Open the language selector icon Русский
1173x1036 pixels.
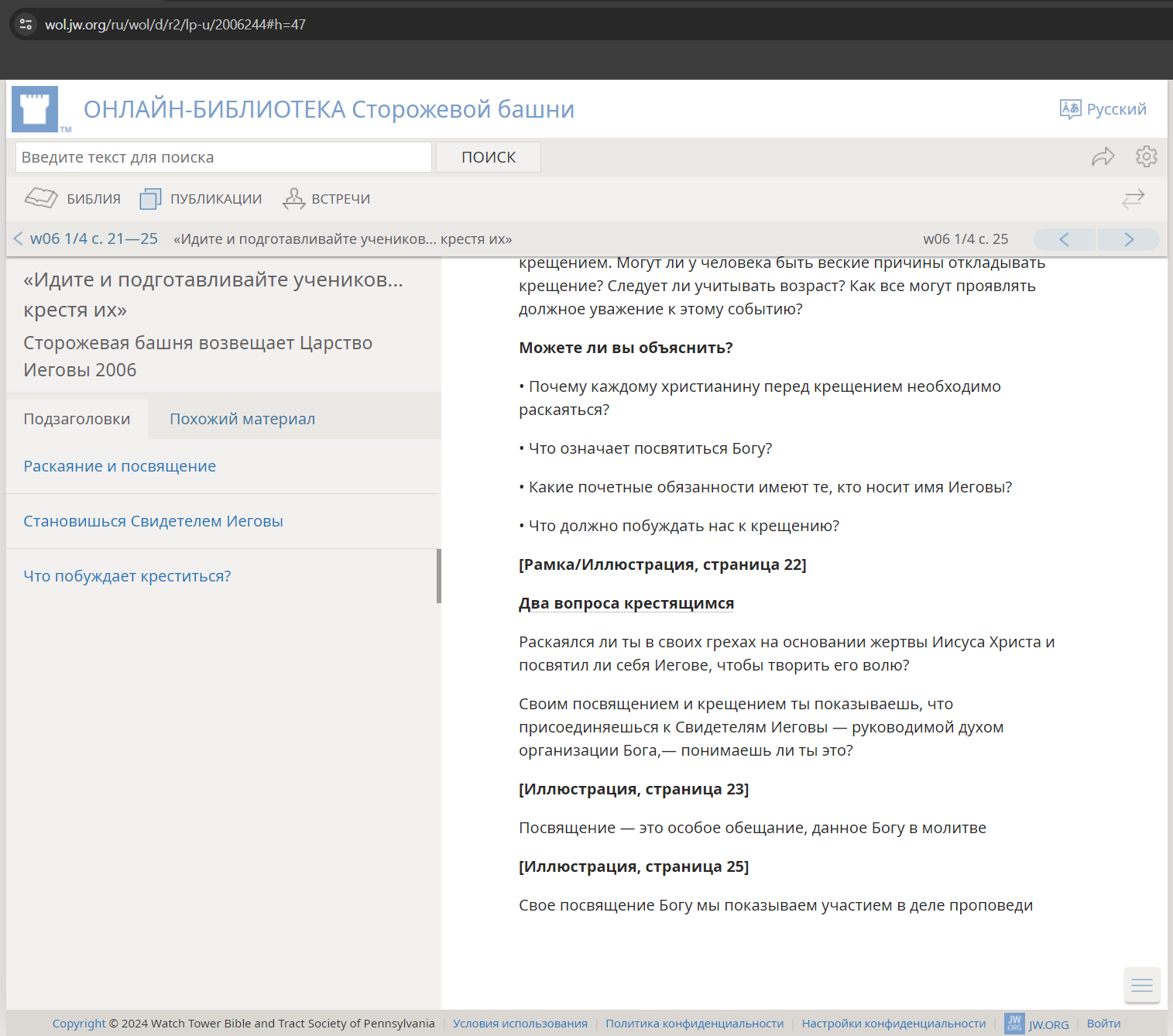tap(1070, 109)
